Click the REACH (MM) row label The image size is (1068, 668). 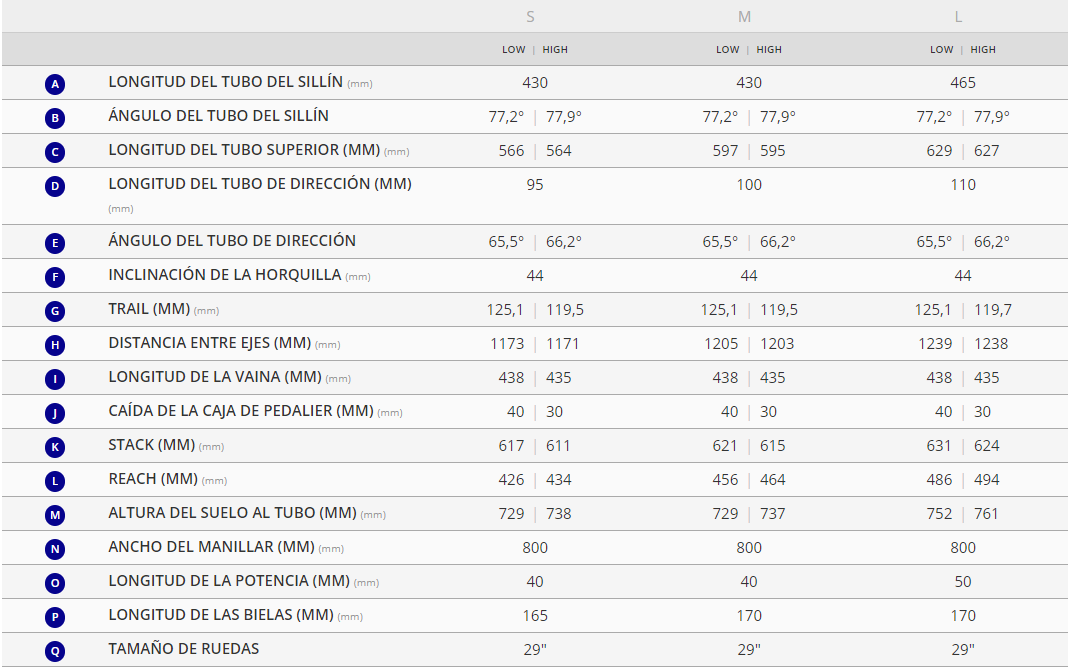[x=153, y=480]
